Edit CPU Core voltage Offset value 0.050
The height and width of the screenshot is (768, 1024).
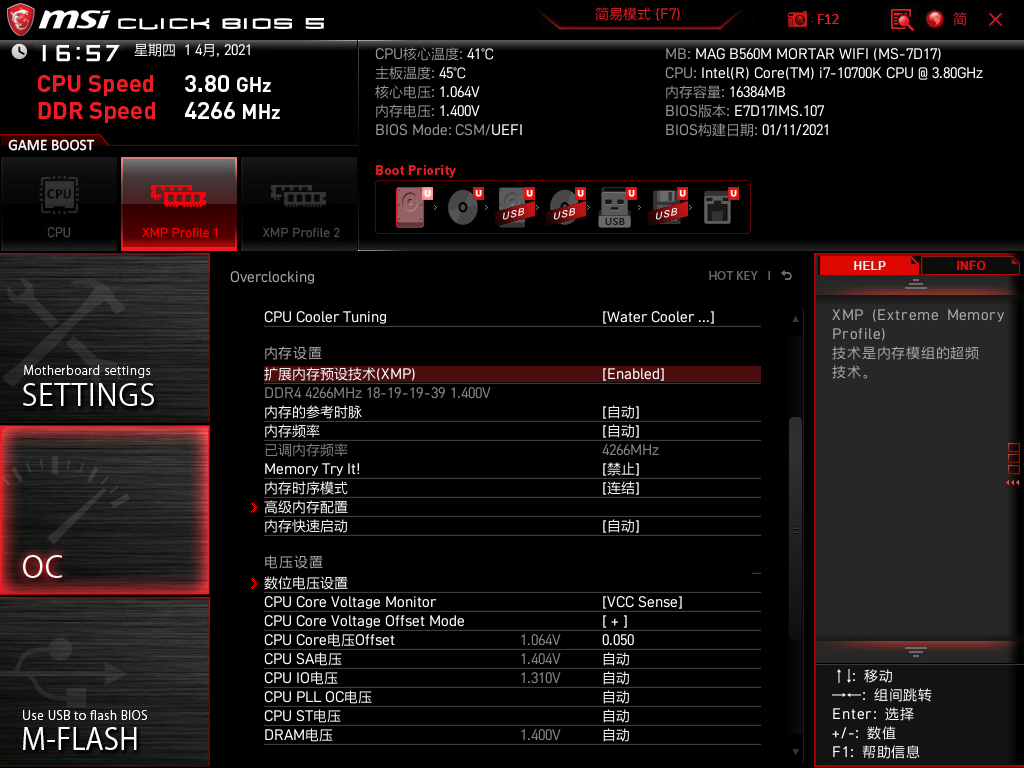pyautogui.click(x=618, y=640)
